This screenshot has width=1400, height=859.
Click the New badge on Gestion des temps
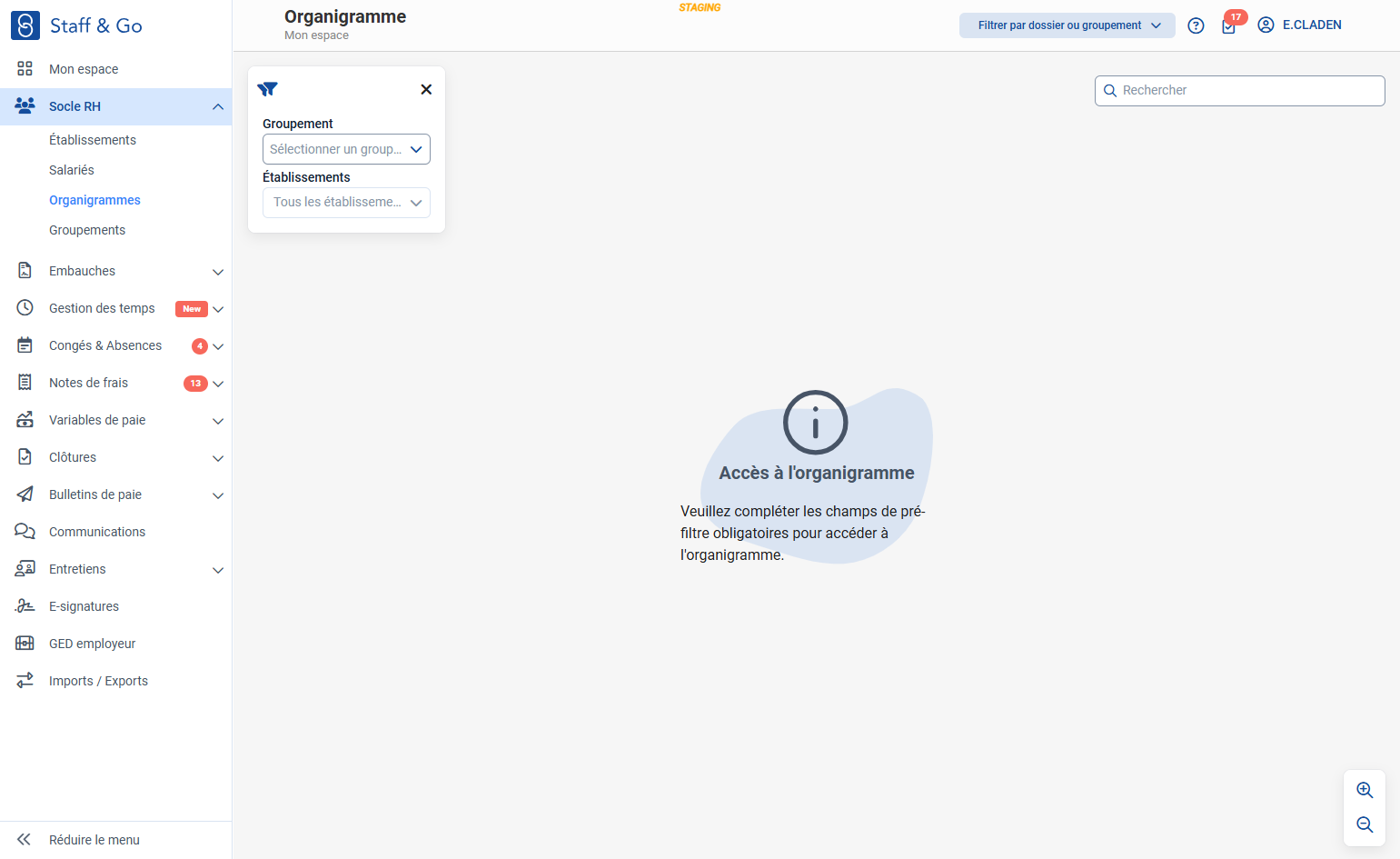(x=192, y=309)
